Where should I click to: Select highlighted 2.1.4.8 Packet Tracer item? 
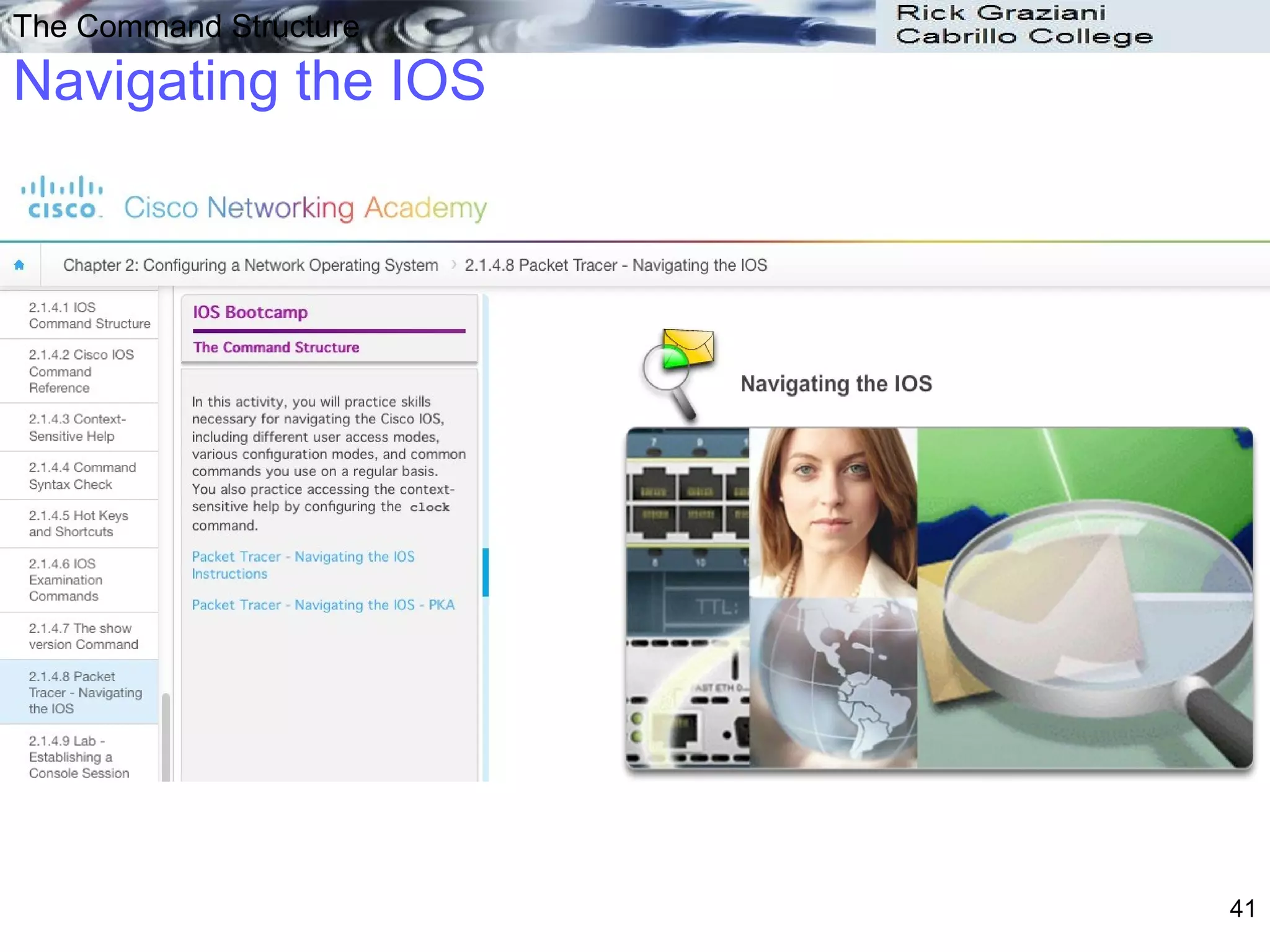[79, 692]
